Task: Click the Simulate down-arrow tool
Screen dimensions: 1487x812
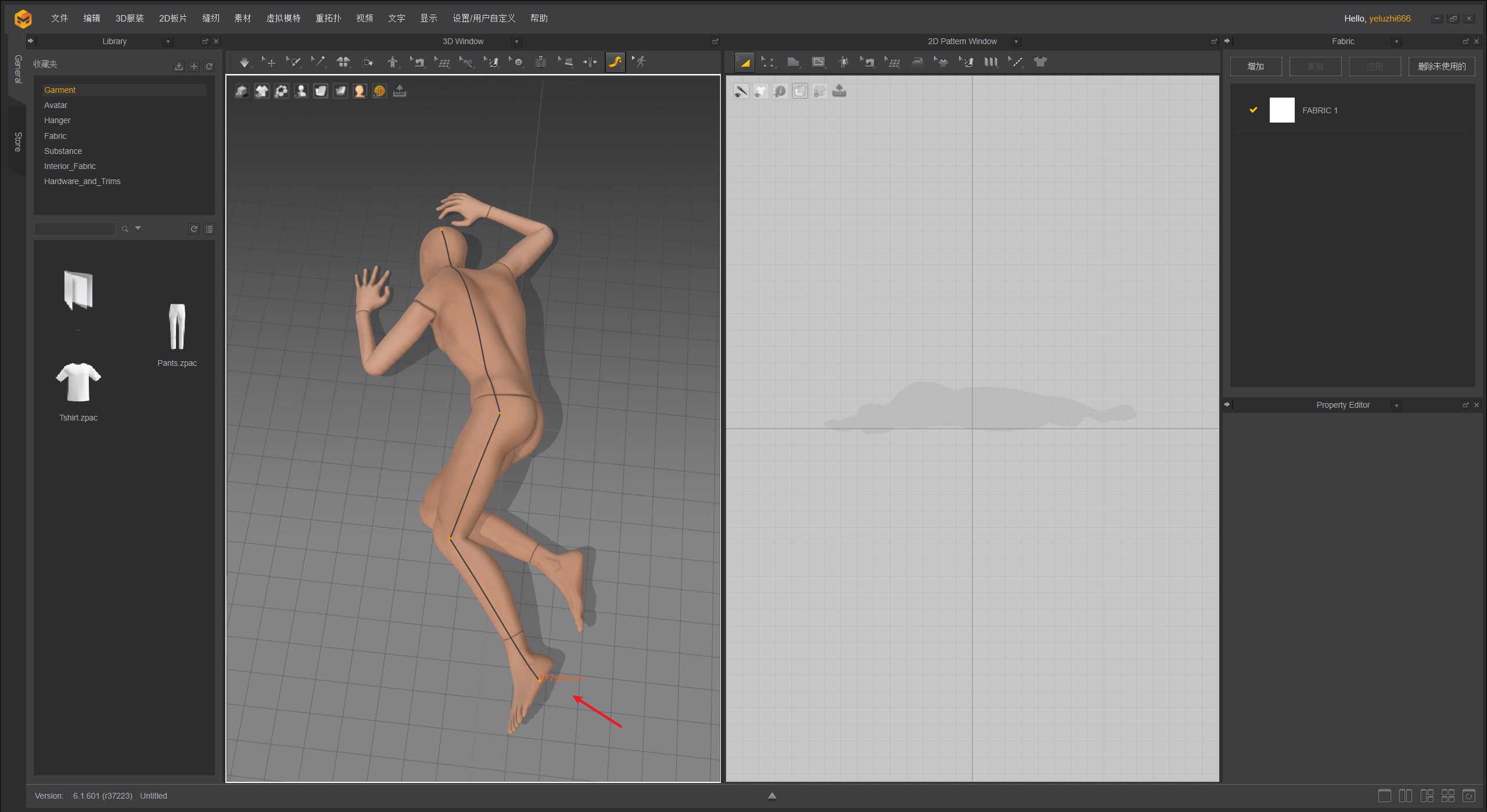Action: pos(245,62)
